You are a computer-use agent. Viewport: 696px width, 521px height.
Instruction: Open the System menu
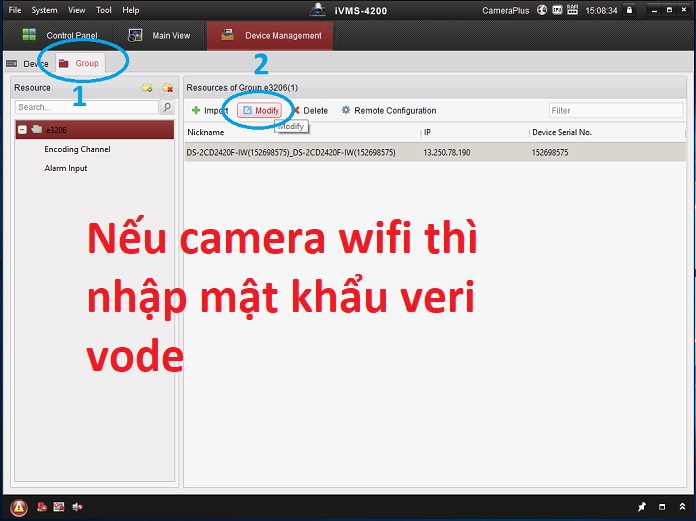(44, 10)
